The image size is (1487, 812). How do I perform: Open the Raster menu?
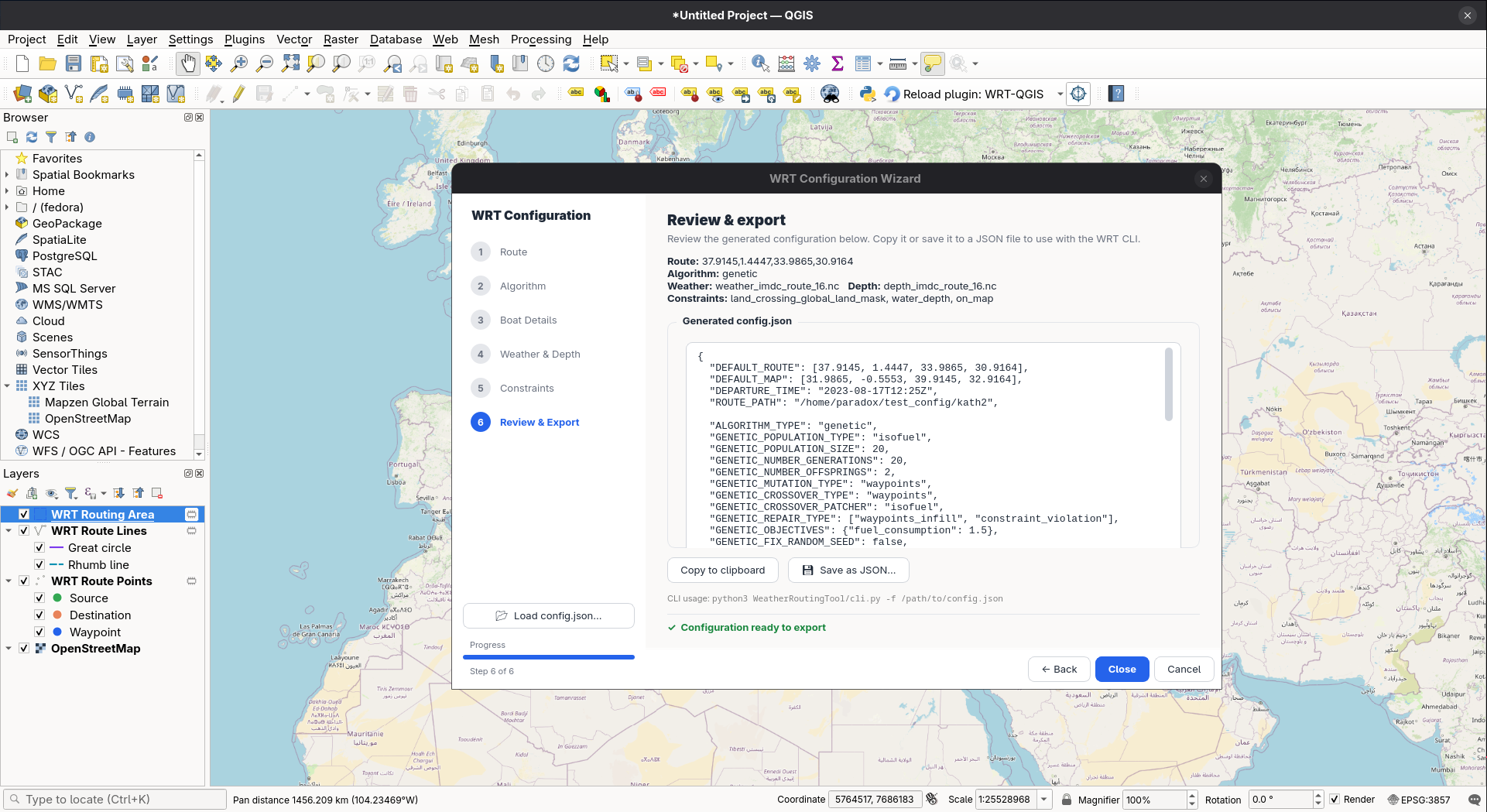(341, 39)
